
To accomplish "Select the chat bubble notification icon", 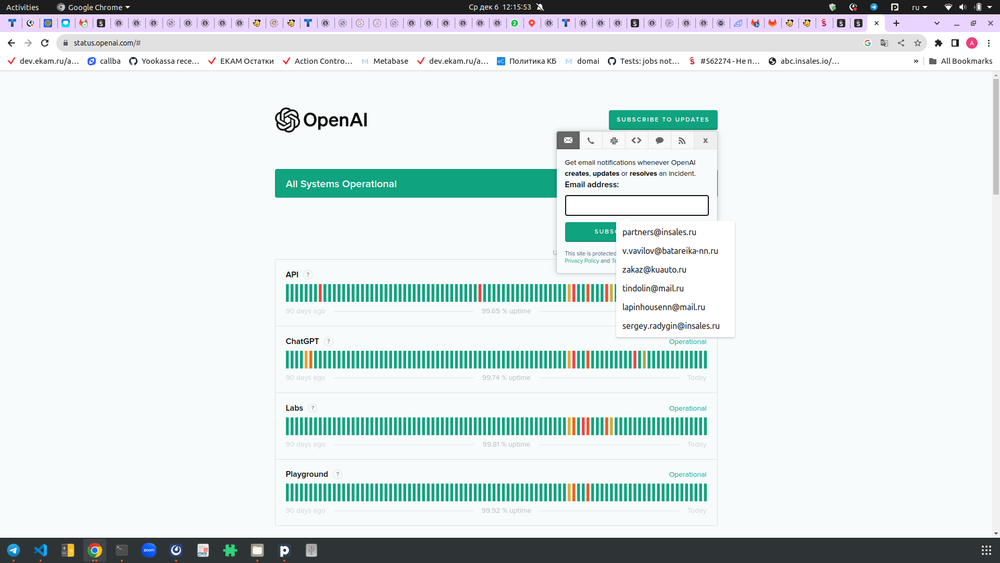I will tap(659, 141).
